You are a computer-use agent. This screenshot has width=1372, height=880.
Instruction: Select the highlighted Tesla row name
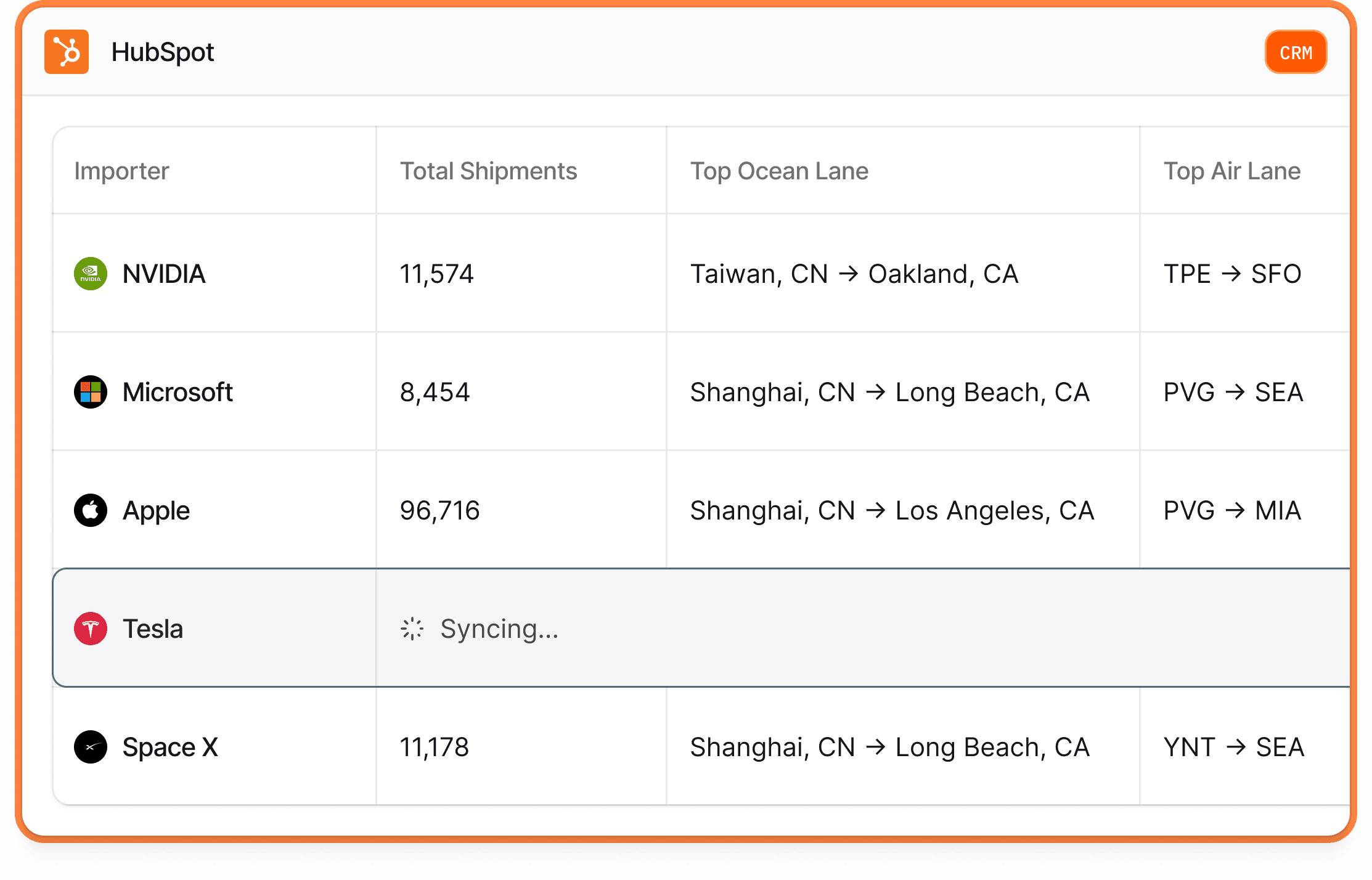click(153, 629)
